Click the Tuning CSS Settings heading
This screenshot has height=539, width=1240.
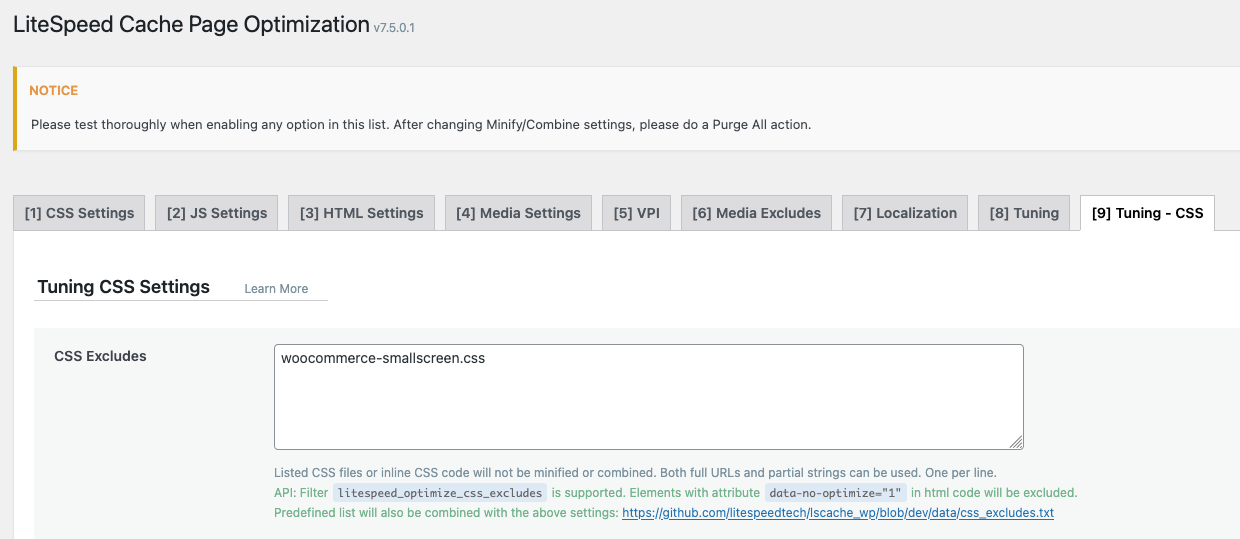pos(124,287)
